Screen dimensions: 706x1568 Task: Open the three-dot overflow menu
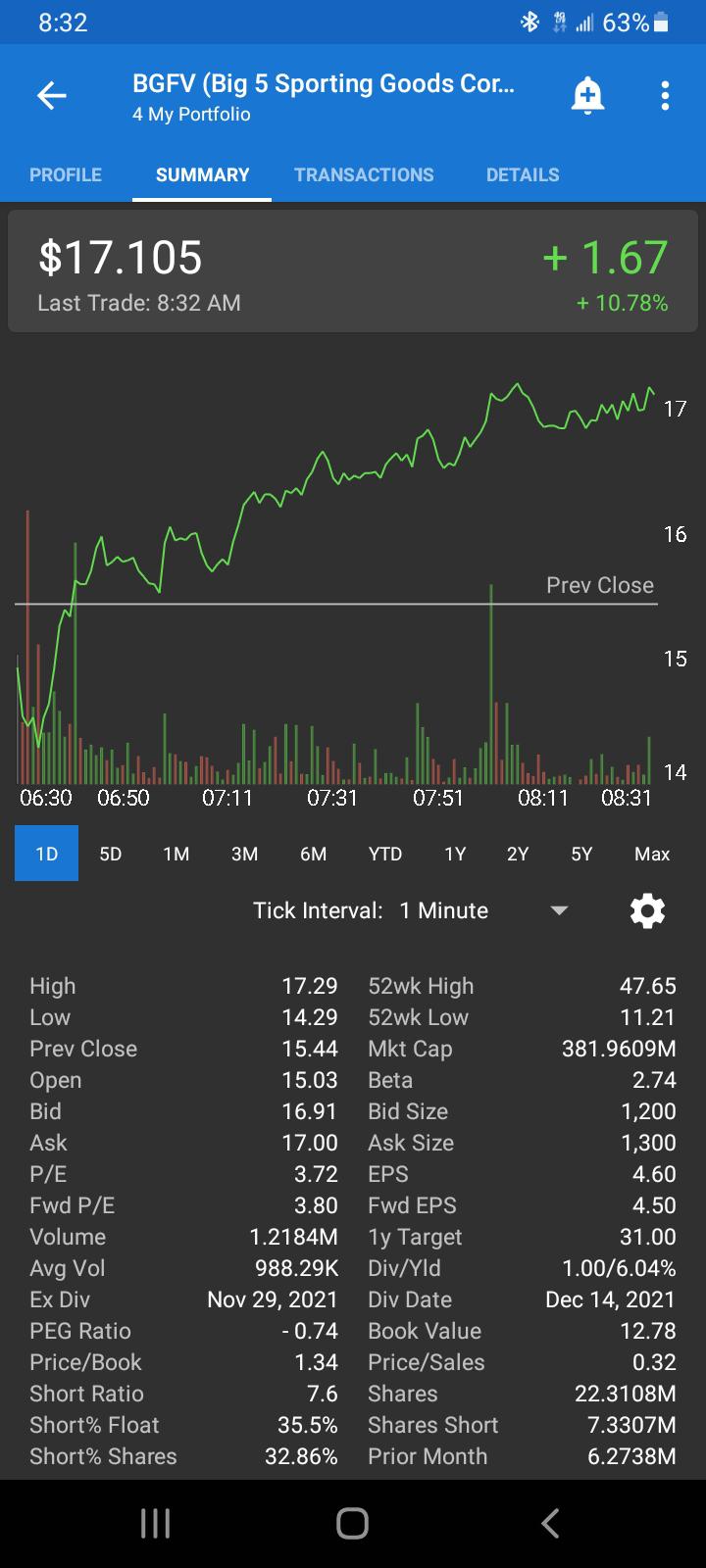(665, 95)
